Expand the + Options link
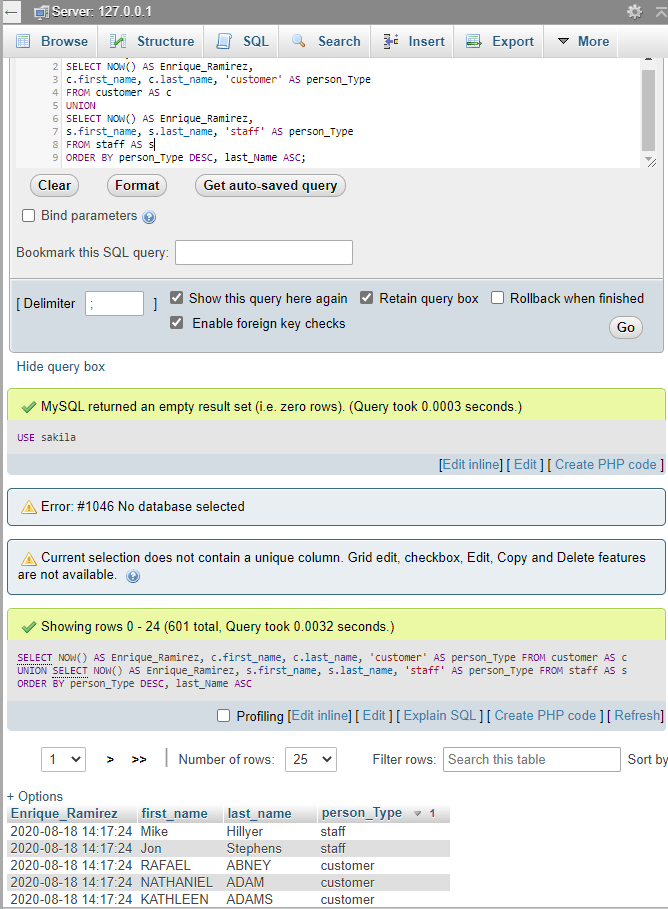Viewport: 668px width, 909px height. [35, 797]
